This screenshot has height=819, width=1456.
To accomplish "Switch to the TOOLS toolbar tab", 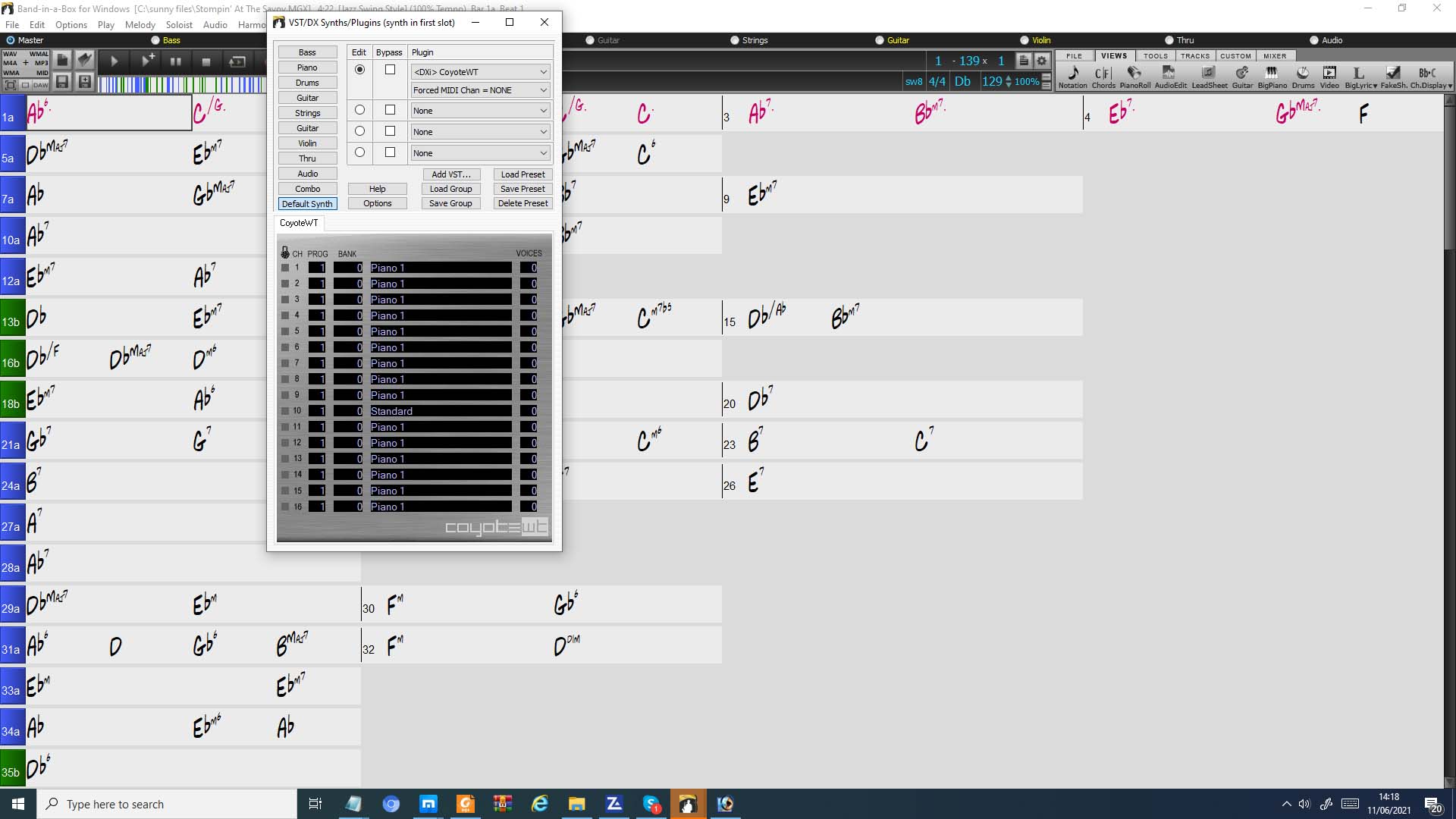I will pyautogui.click(x=1156, y=56).
